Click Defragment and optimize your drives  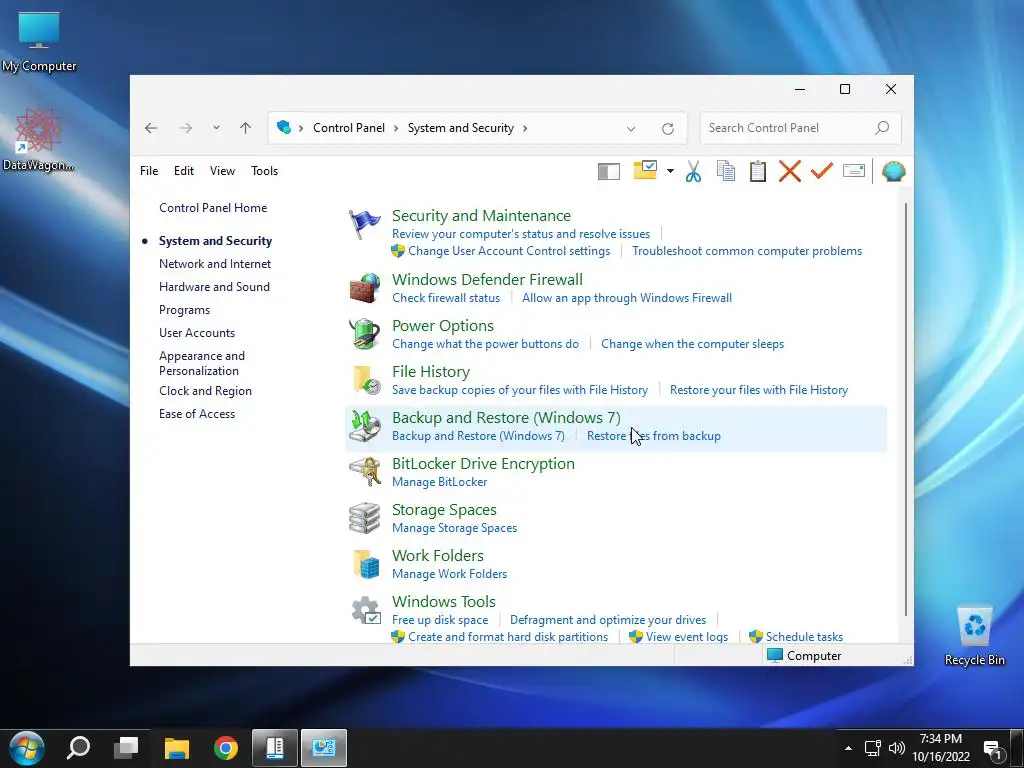coord(608,620)
